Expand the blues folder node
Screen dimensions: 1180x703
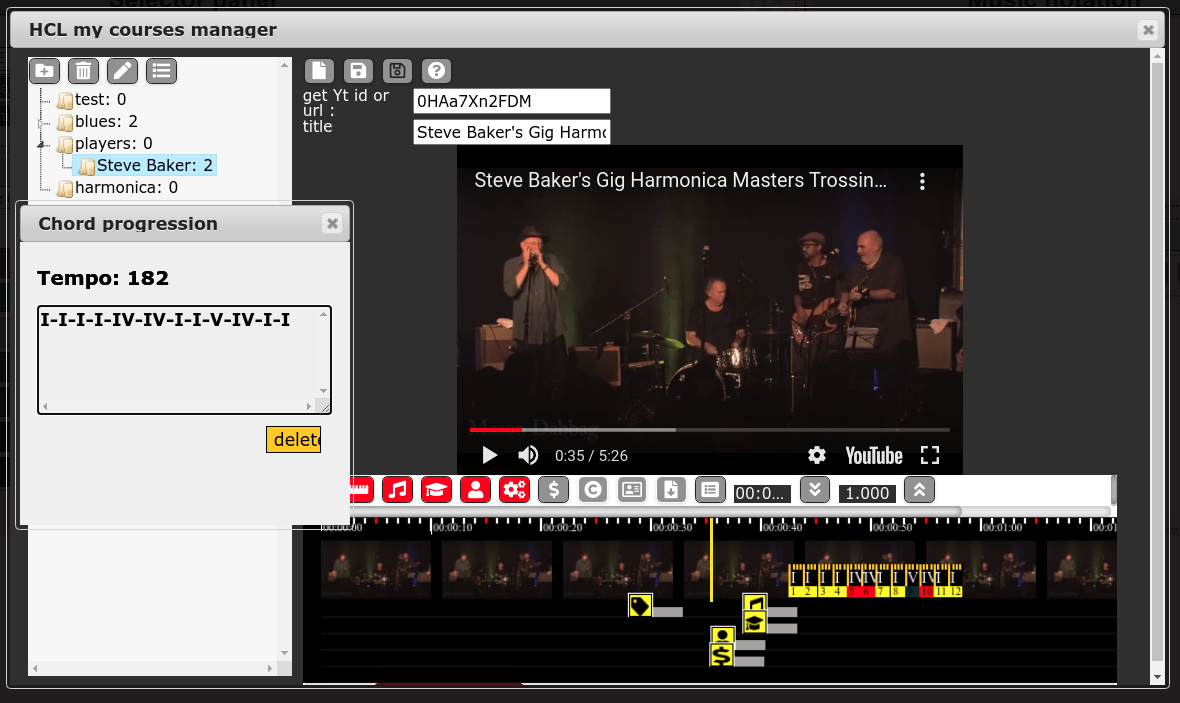pyautogui.click(x=41, y=122)
